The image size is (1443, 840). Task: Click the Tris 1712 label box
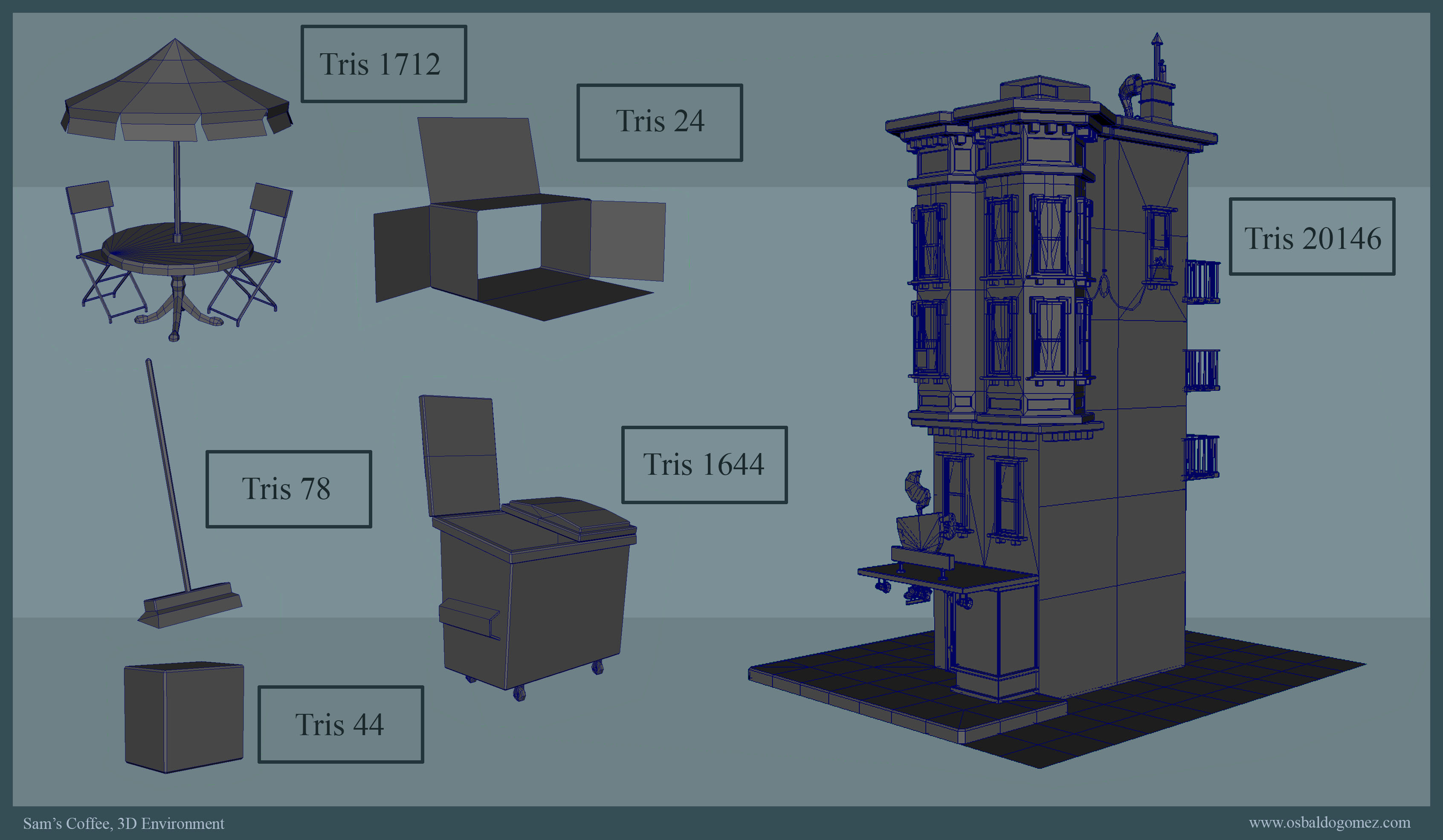(384, 64)
